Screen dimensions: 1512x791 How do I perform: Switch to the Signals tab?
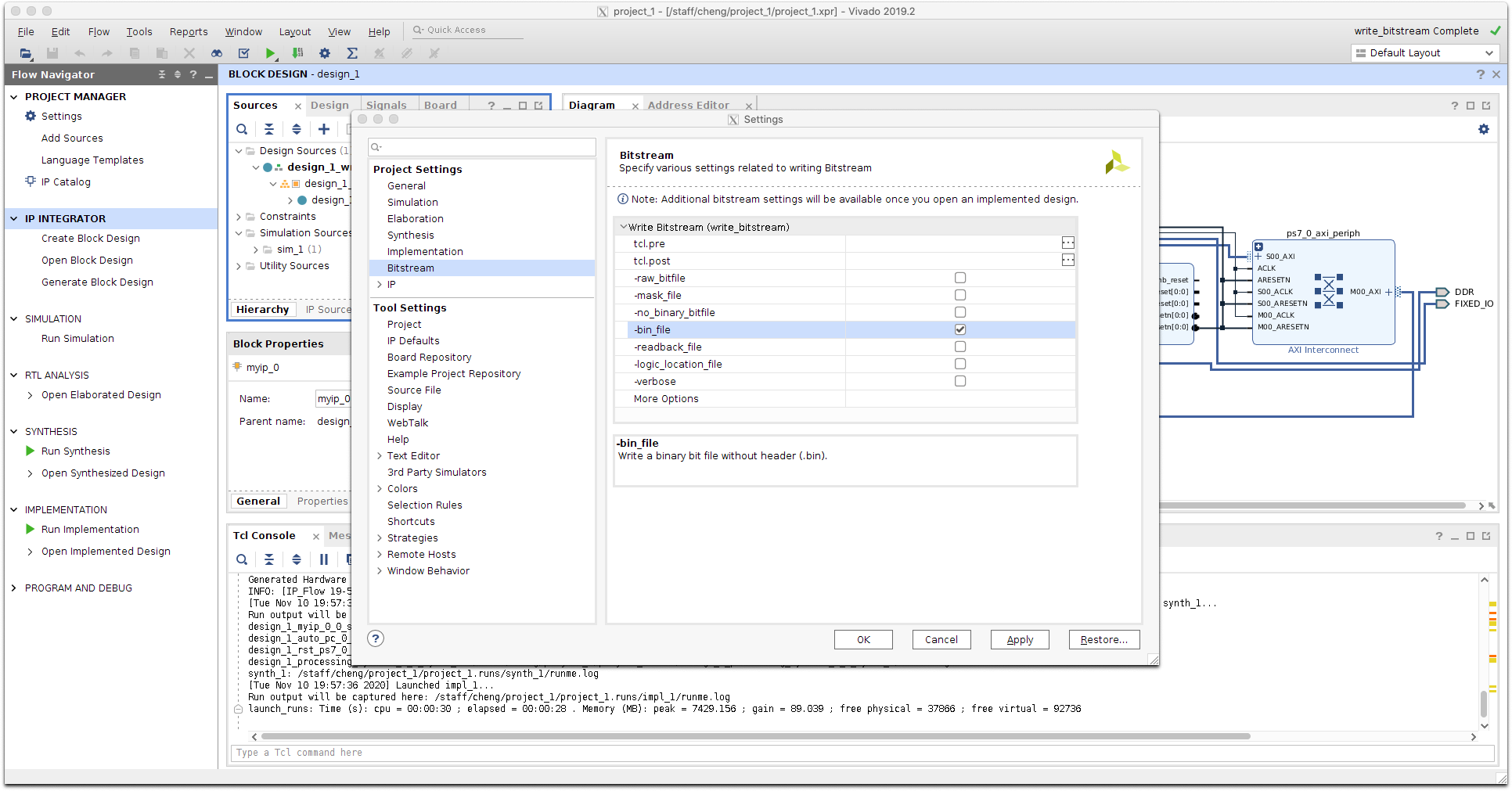(x=387, y=105)
